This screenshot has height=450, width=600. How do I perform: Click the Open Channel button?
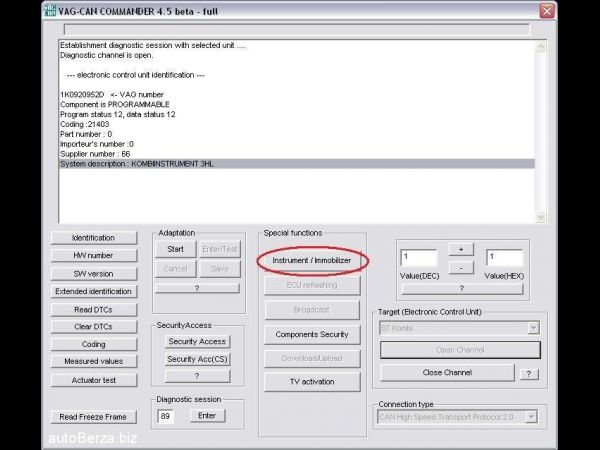(x=460, y=350)
